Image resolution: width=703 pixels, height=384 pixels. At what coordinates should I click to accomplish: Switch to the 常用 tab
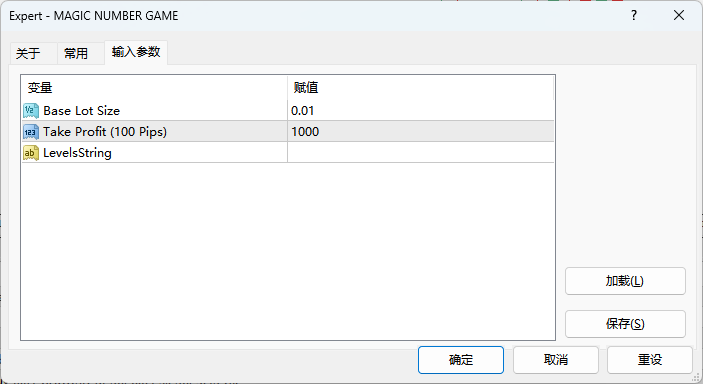click(x=76, y=53)
